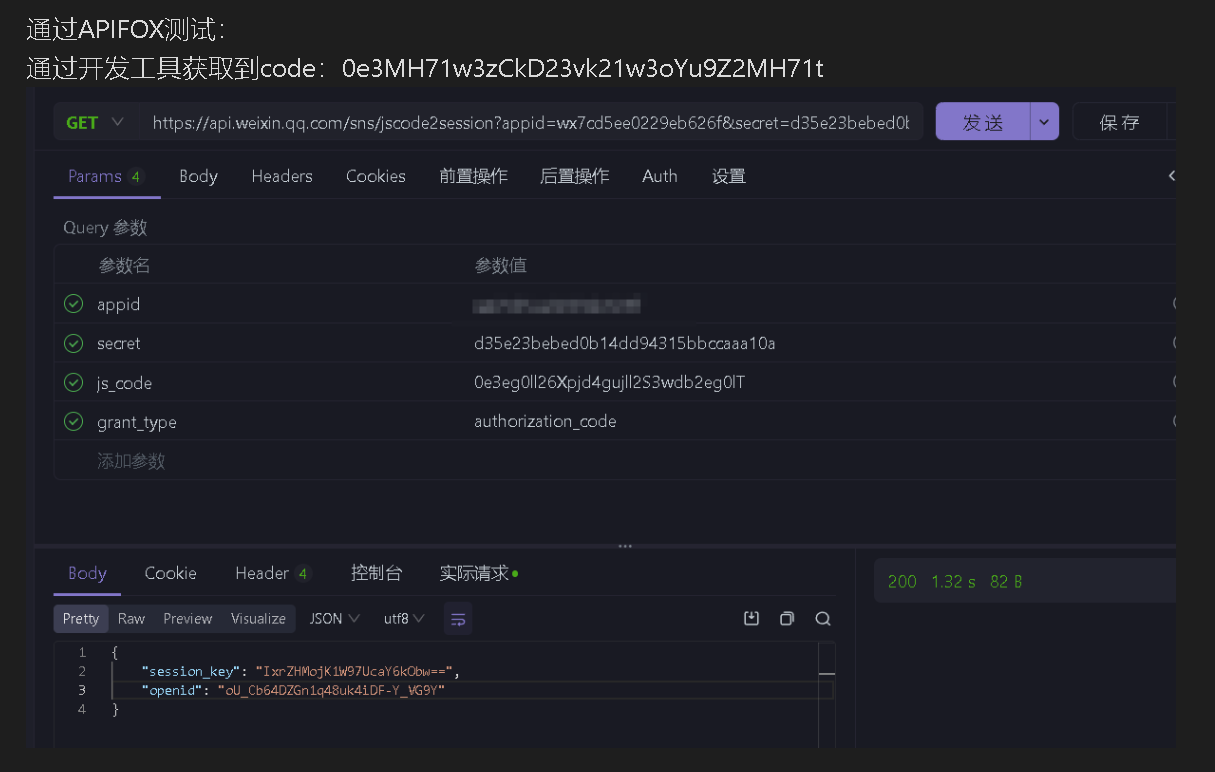Click the 参数值 column header
The image size is (1215, 772).
tap(500, 265)
